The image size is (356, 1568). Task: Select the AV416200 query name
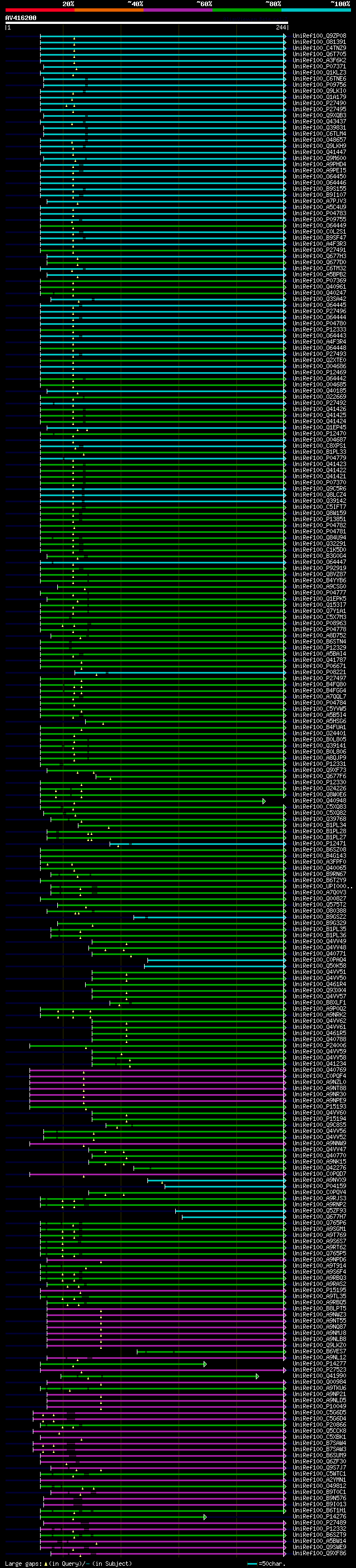(x=21, y=18)
